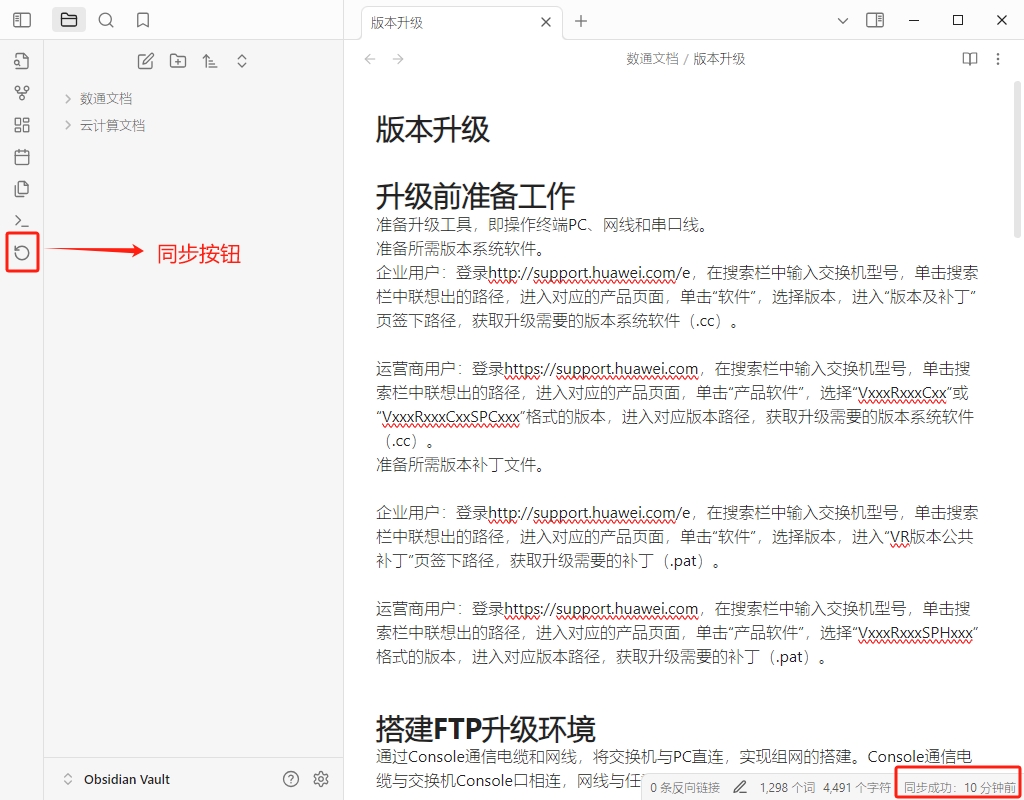Open the more options menu for the note
The width and height of the screenshot is (1024, 800).
[x=998, y=59]
